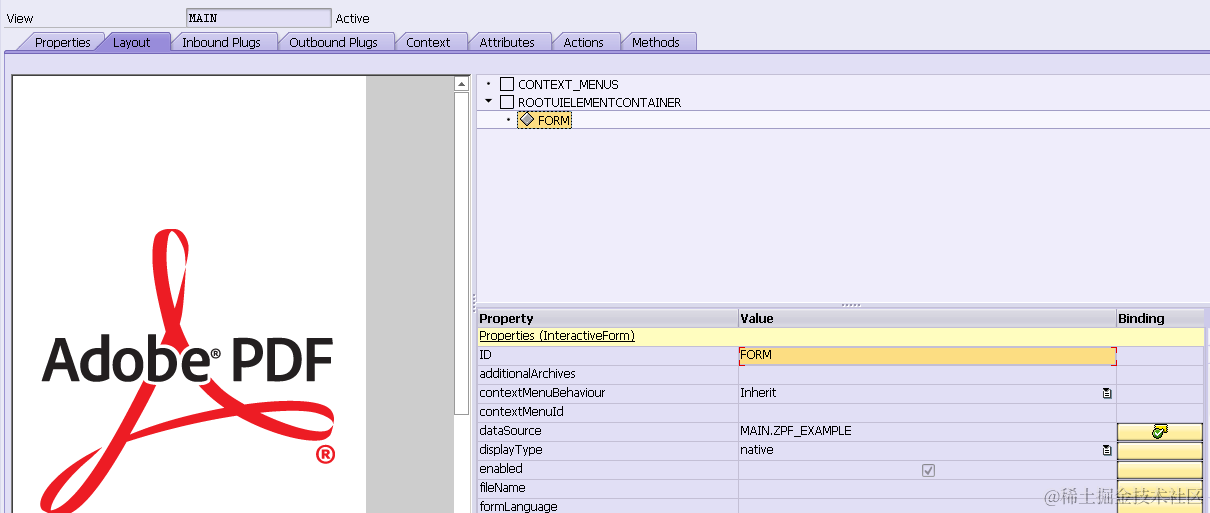Switch to the Layout tab
The height and width of the screenshot is (513, 1210).
[131, 42]
